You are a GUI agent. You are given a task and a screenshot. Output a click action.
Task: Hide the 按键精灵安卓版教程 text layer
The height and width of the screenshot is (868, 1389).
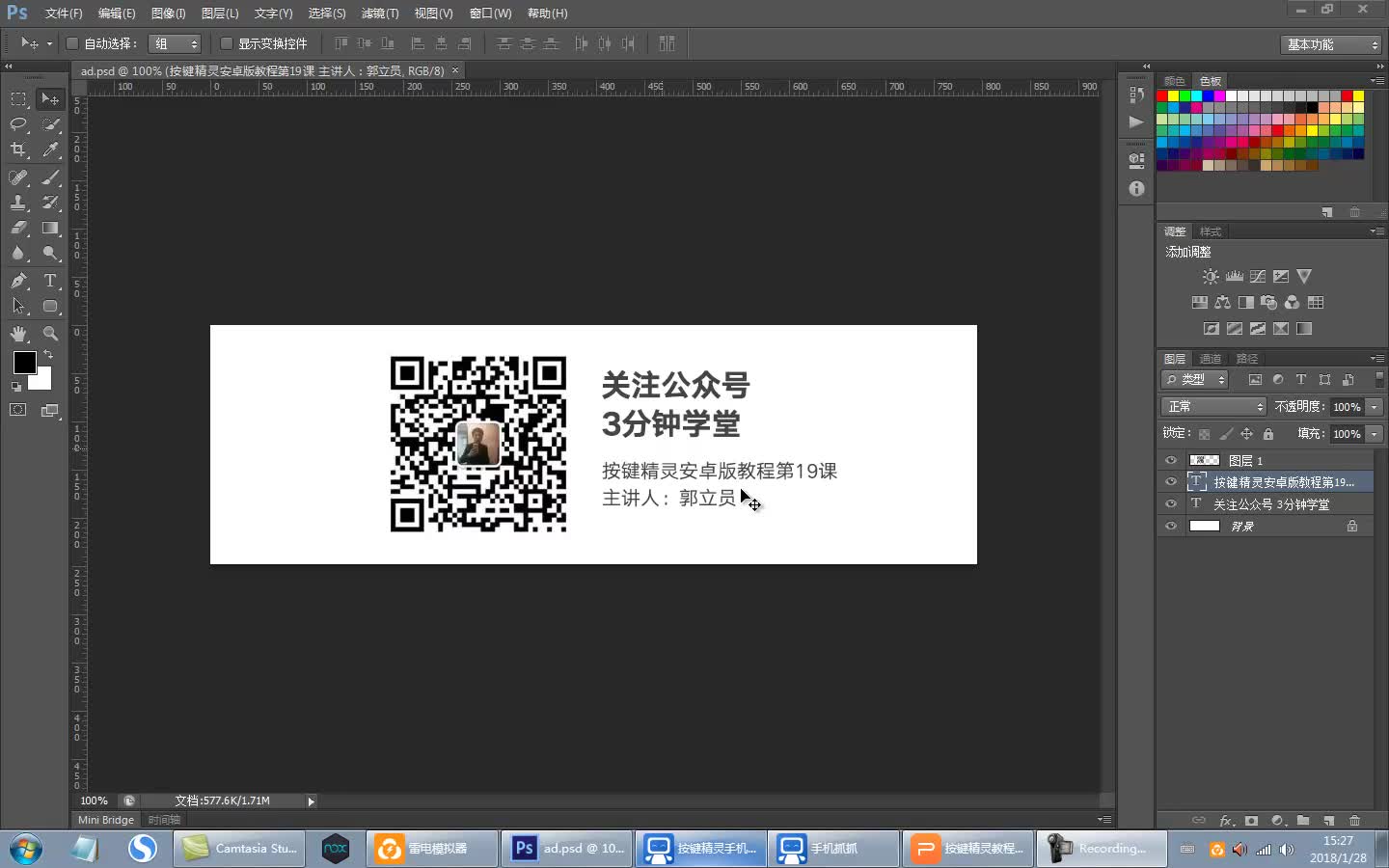1171,481
